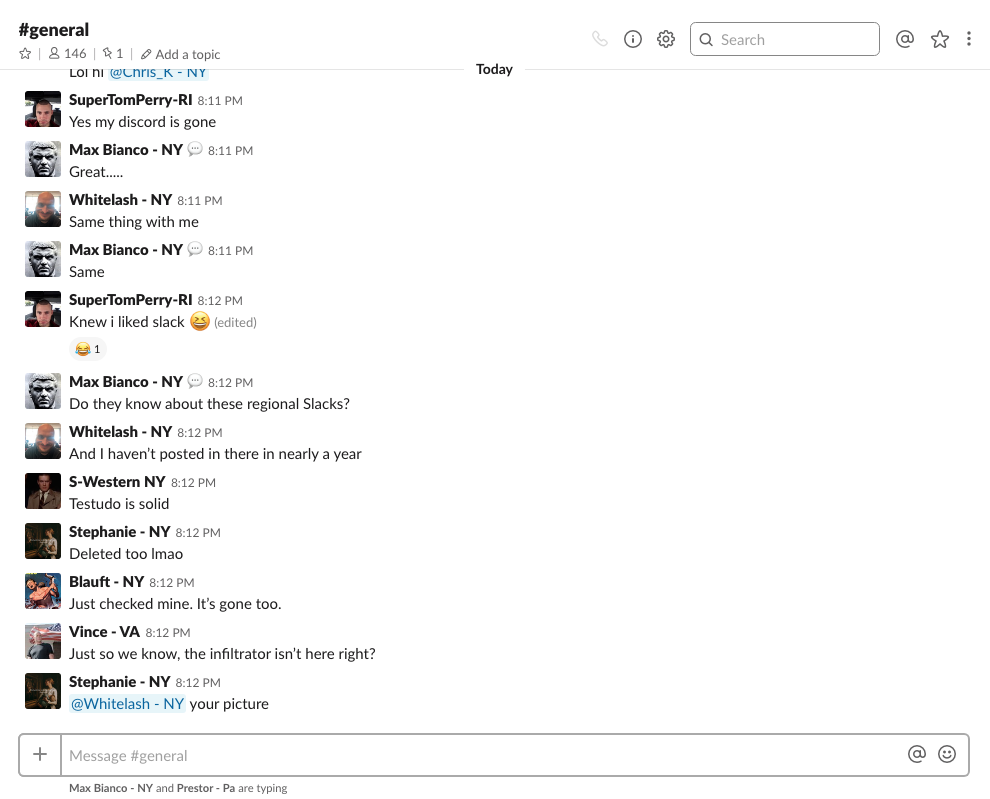Open channel details info icon
Screen dimensions: 990x799
point(632,39)
